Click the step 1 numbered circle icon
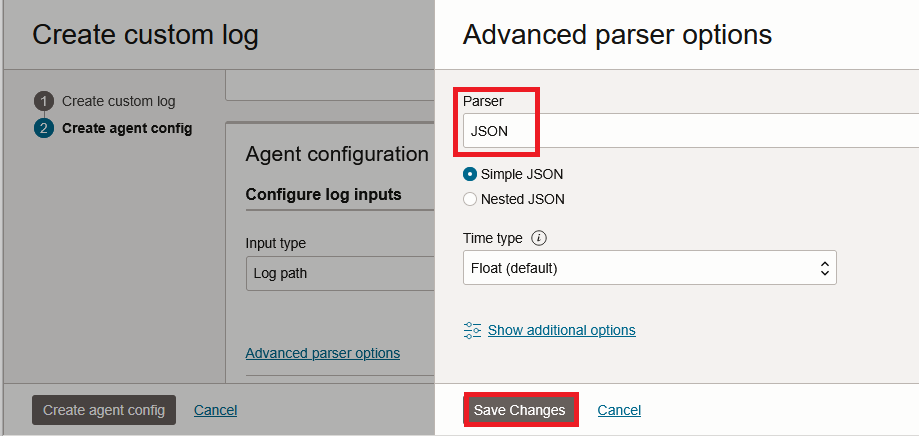 (44, 101)
